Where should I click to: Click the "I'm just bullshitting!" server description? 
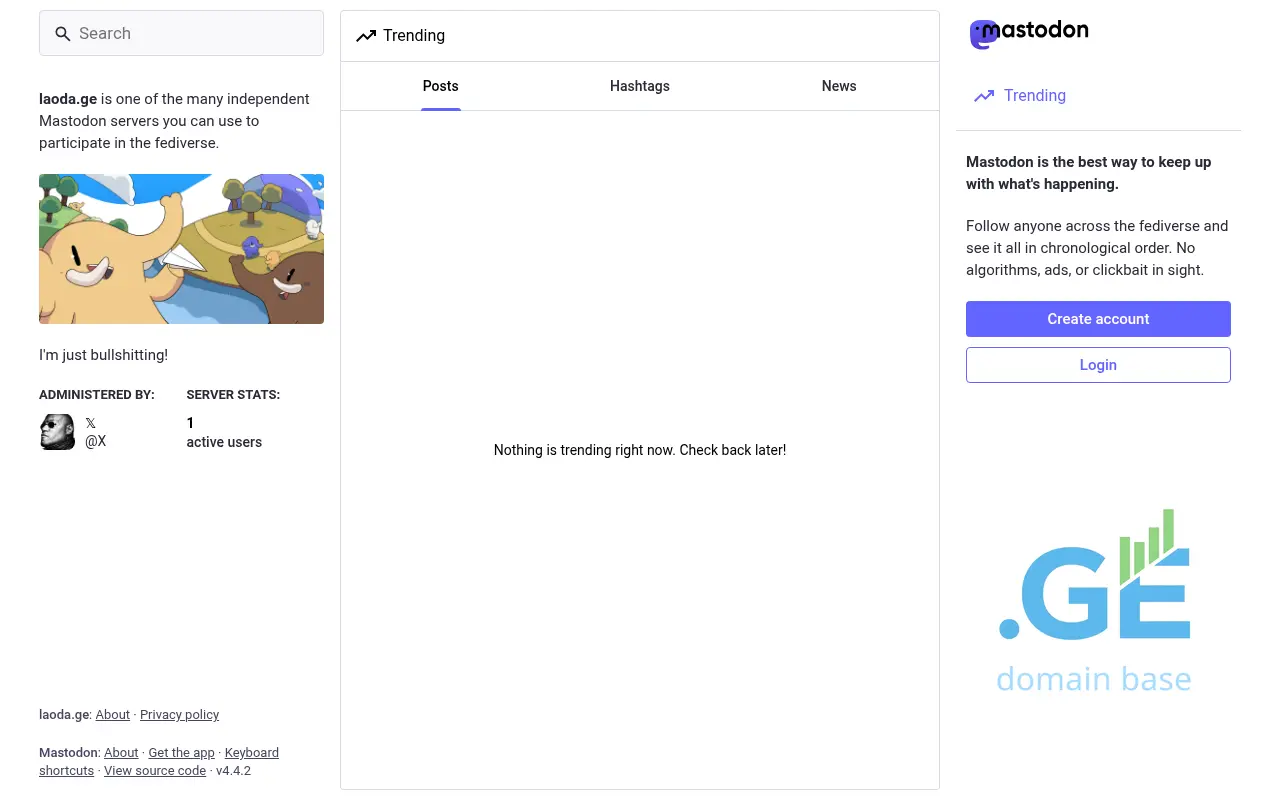103,355
